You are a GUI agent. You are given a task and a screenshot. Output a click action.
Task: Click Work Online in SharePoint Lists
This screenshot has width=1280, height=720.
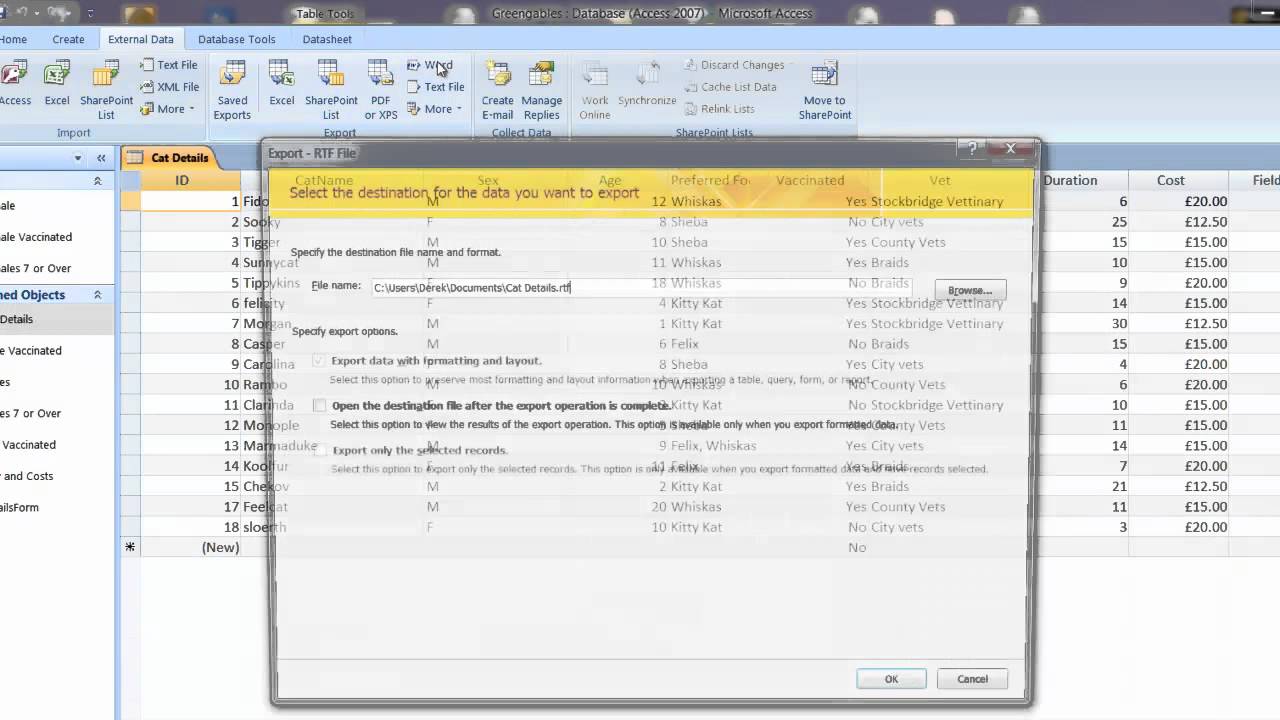595,90
